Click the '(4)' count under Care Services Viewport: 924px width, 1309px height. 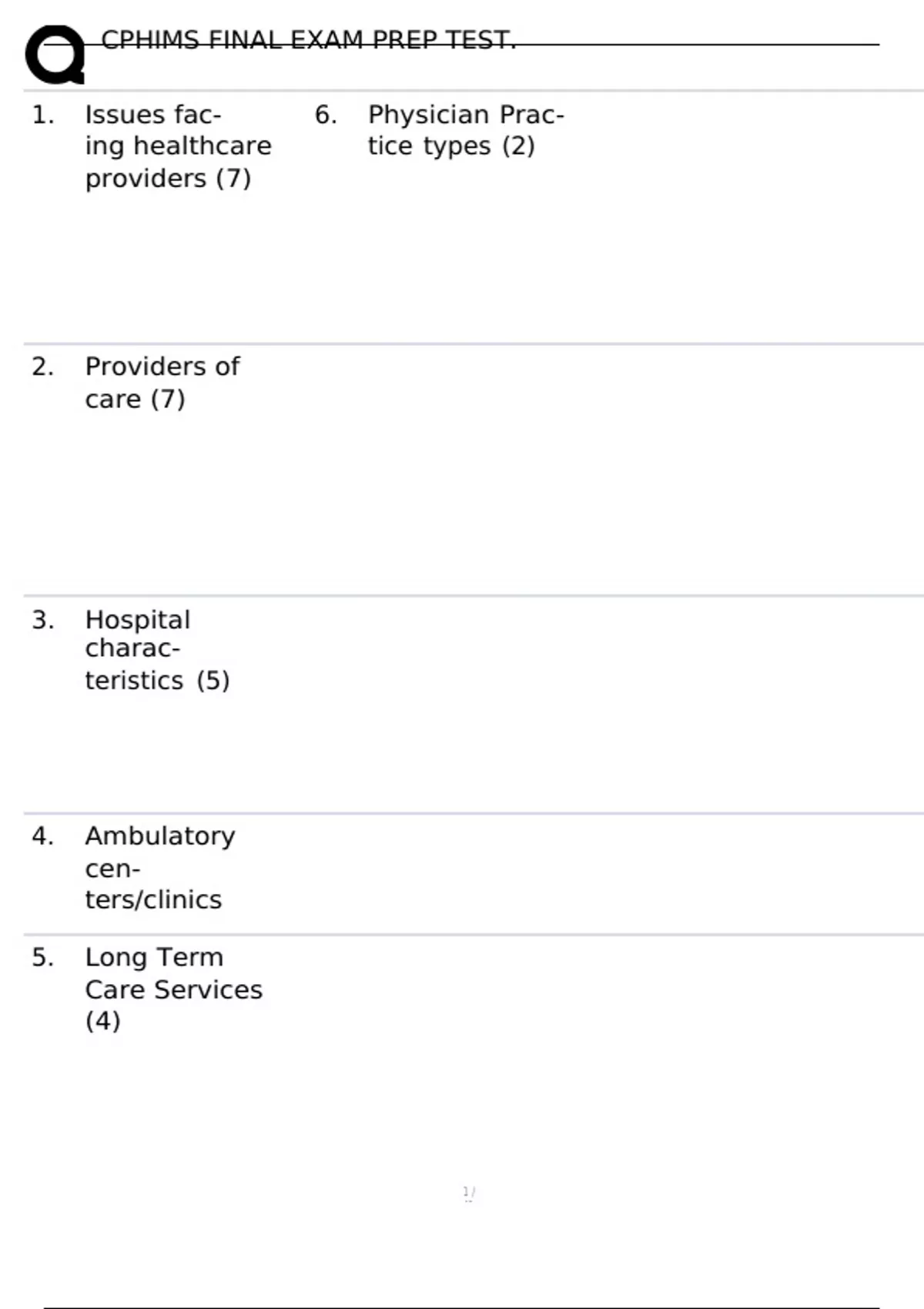coord(103,1021)
